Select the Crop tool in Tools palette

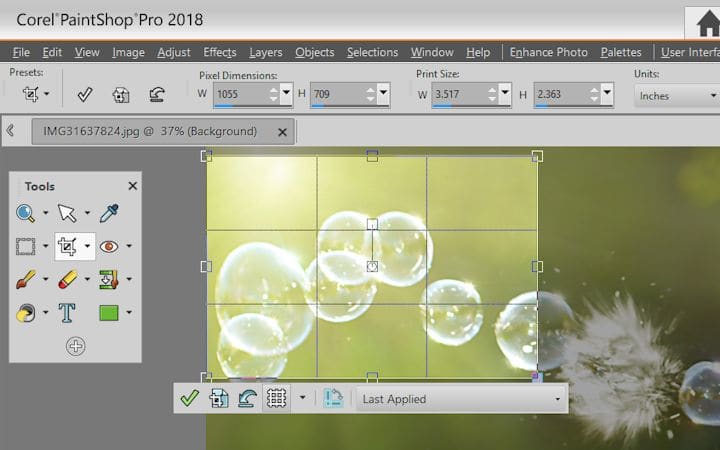67,247
